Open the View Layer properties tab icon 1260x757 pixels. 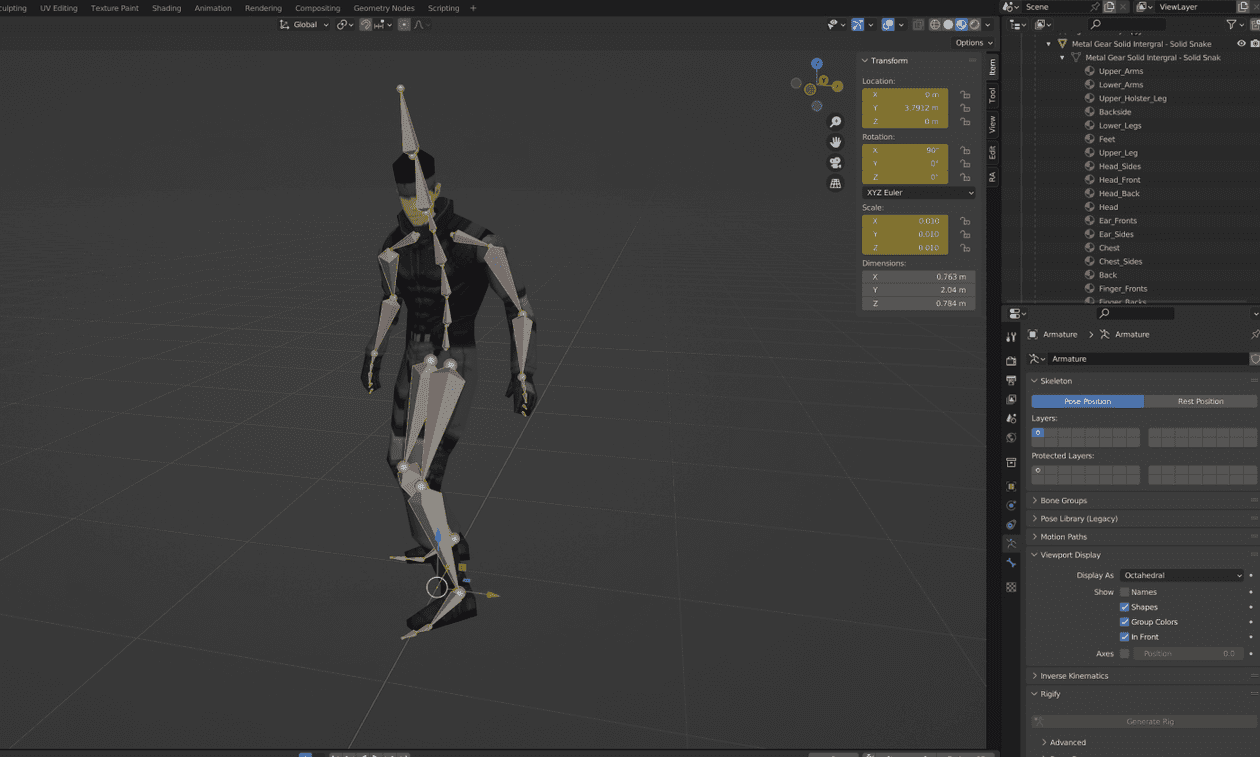[1011, 399]
